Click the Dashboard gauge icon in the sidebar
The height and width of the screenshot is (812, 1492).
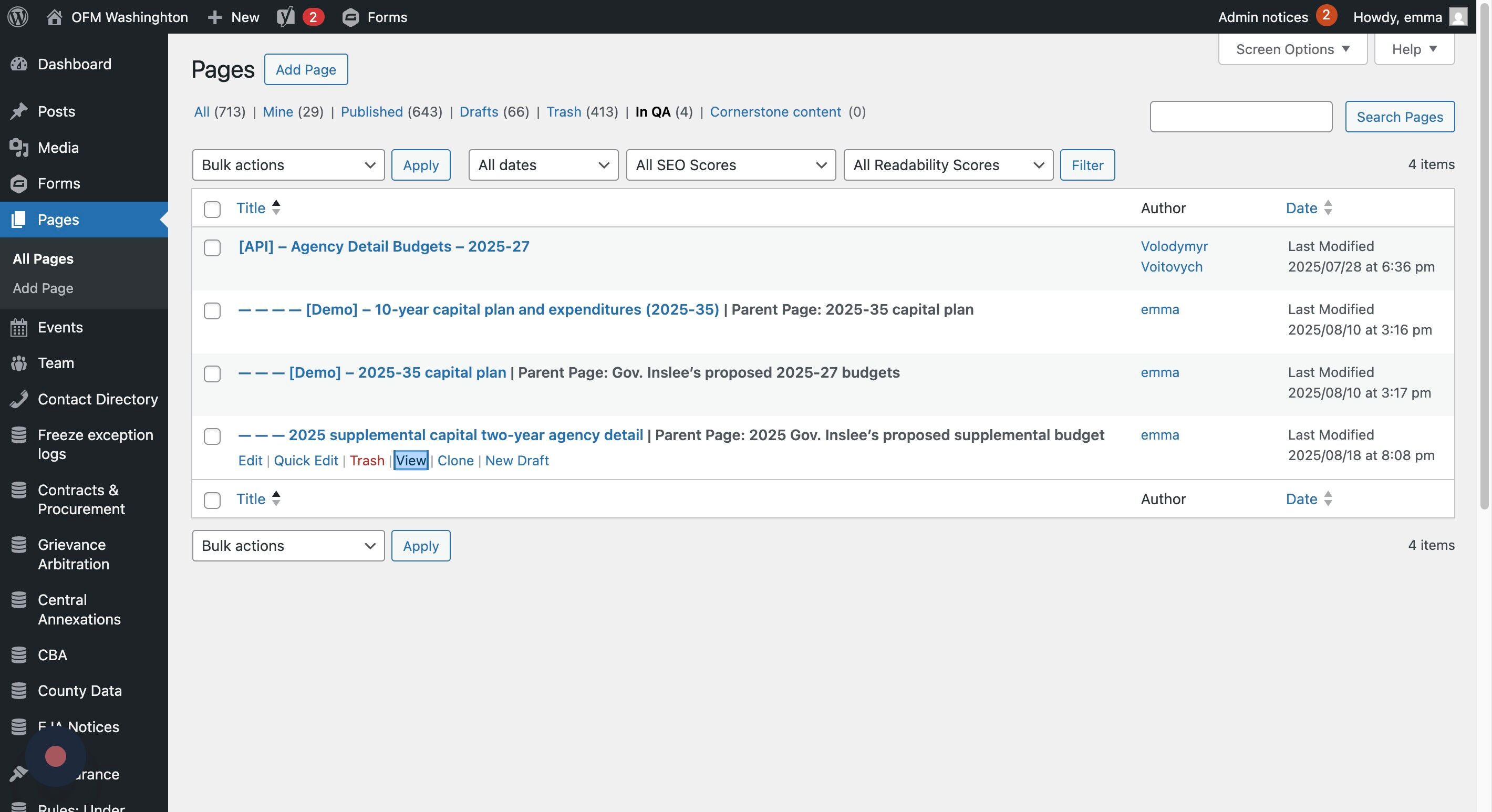[18, 64]
